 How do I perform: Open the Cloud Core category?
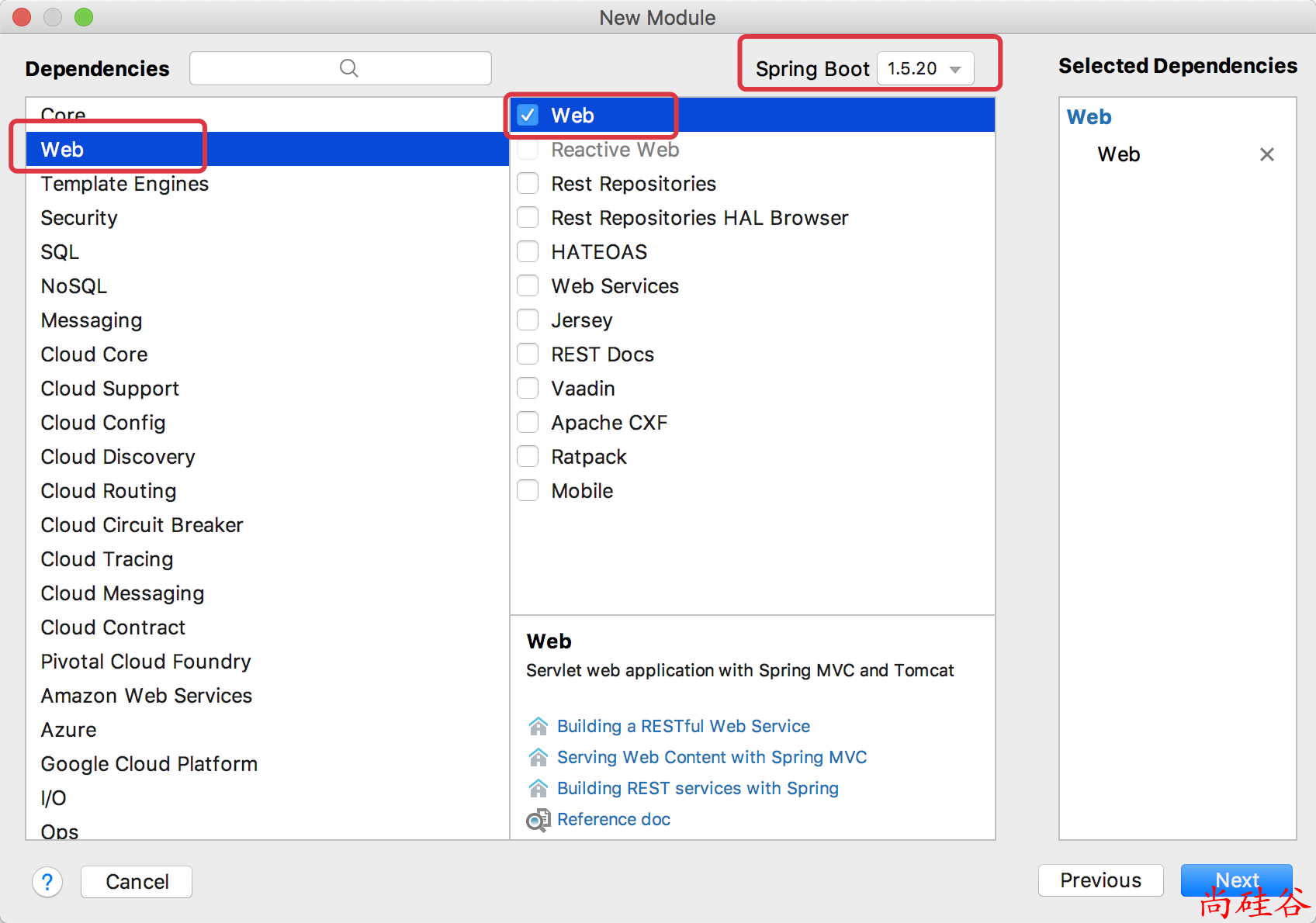pyautogui.click(x=267, y=354)
